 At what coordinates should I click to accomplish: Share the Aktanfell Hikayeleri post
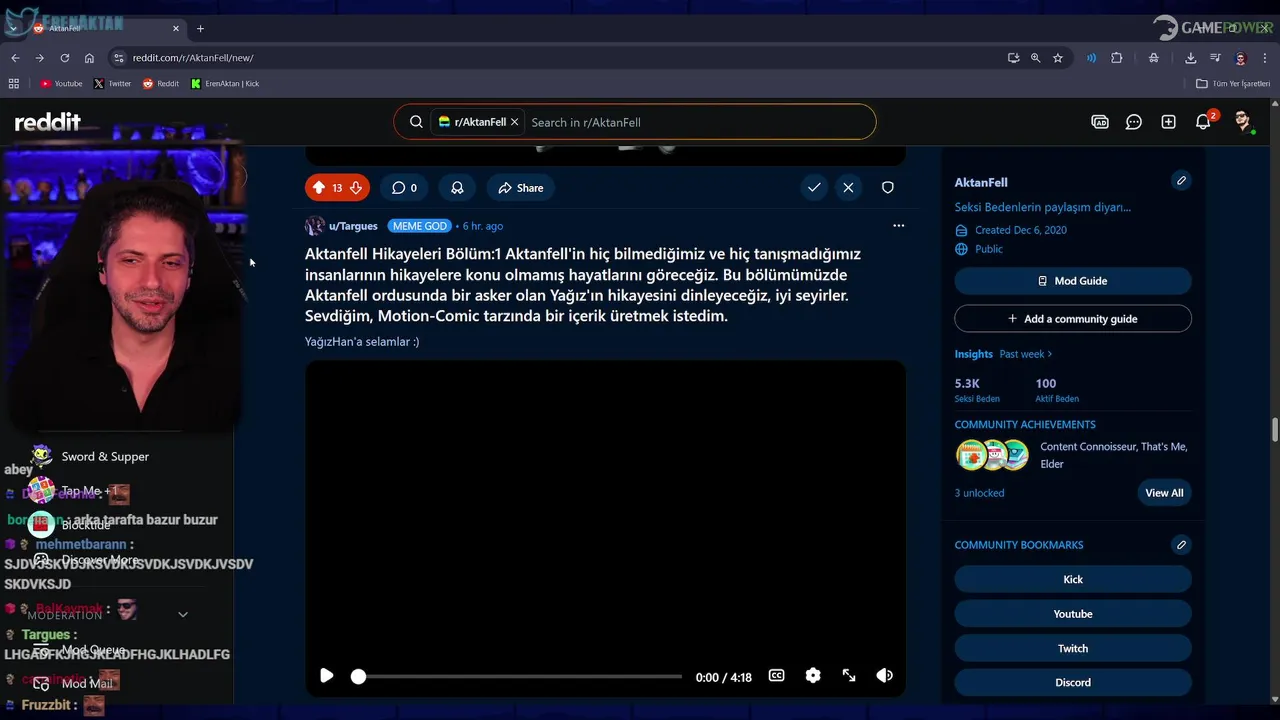click(521, 188)
